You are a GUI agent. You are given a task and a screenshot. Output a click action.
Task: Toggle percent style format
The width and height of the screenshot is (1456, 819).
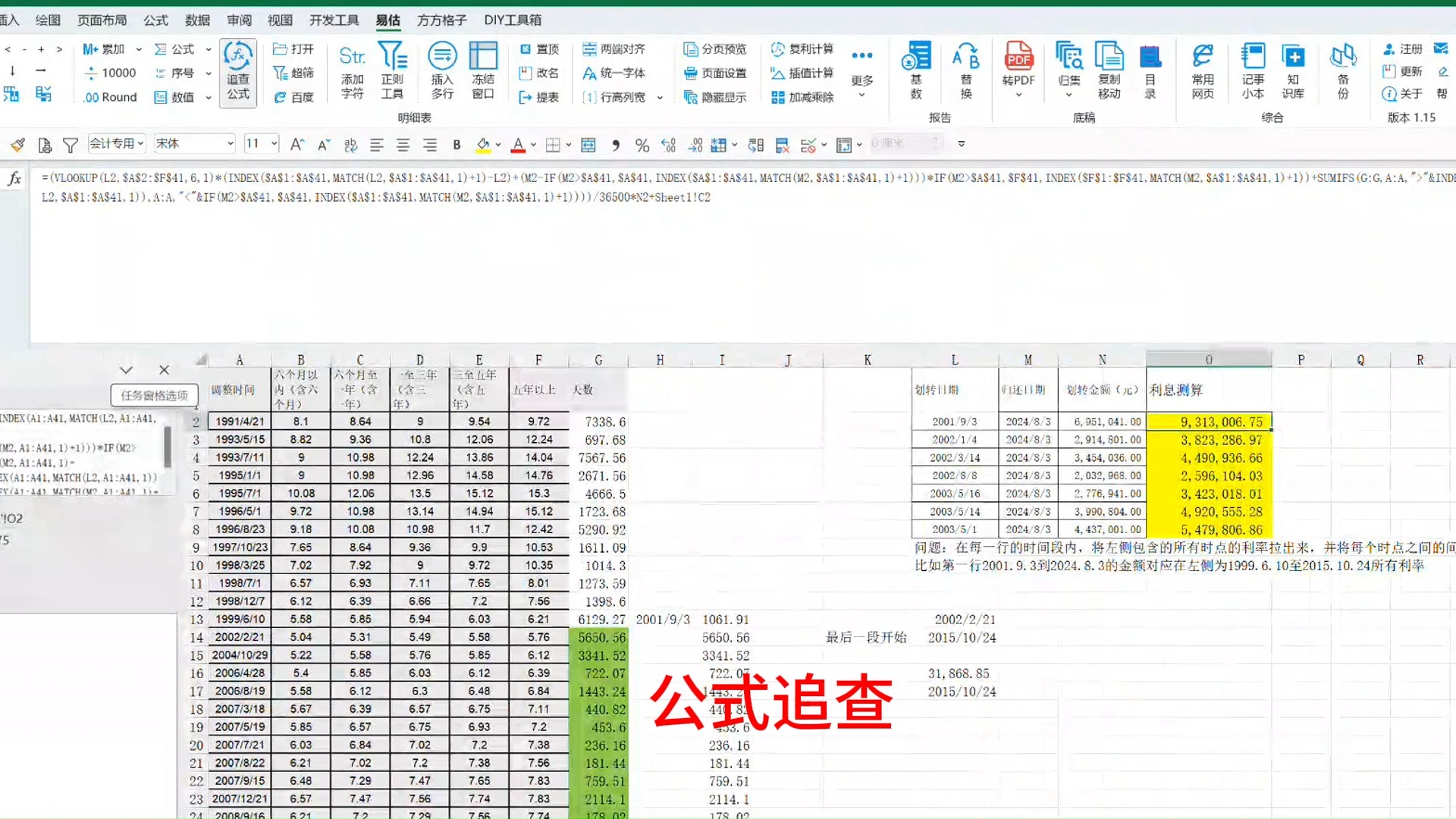click(642, 144)
